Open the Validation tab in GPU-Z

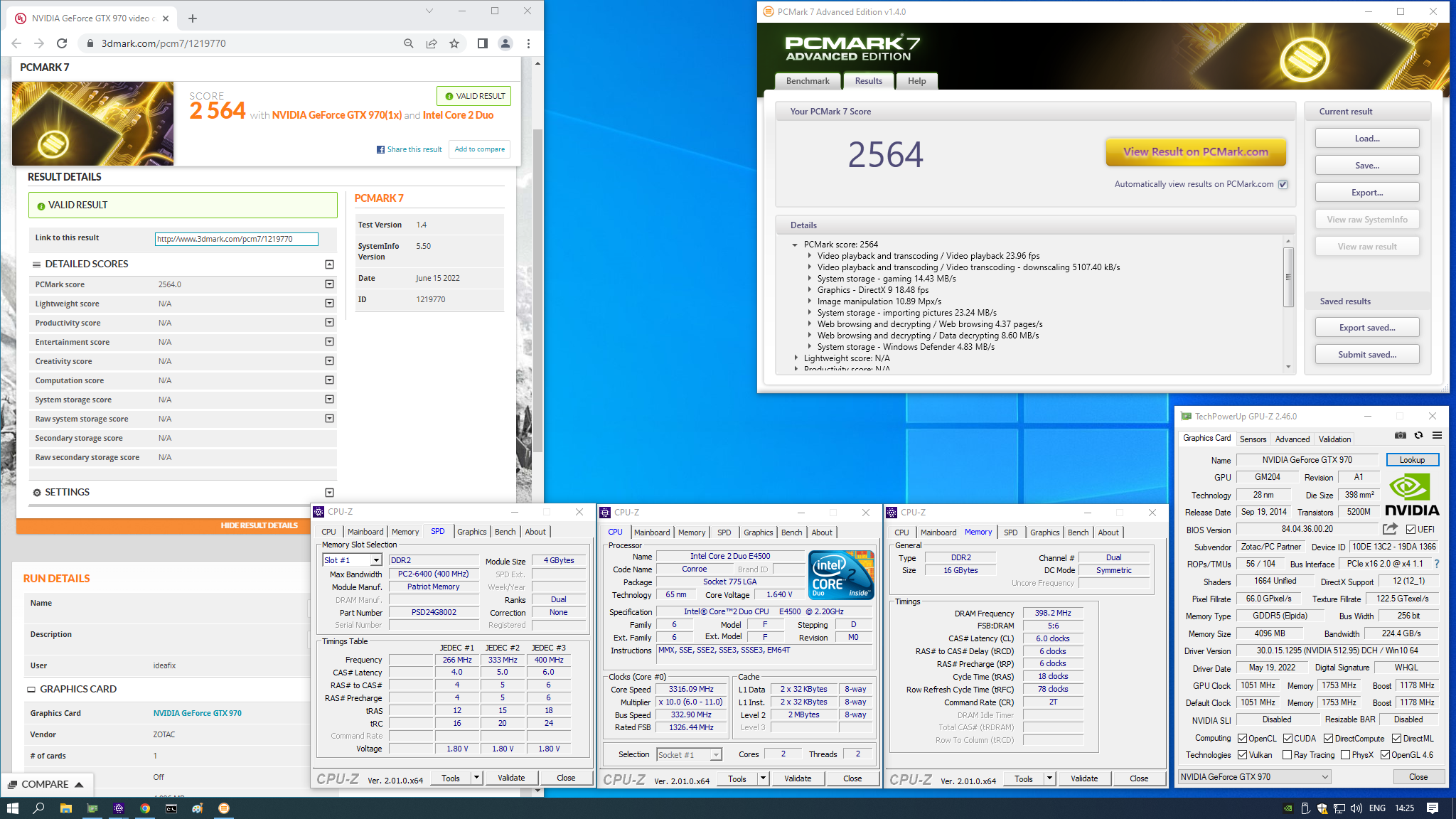tap(1334, 439)
